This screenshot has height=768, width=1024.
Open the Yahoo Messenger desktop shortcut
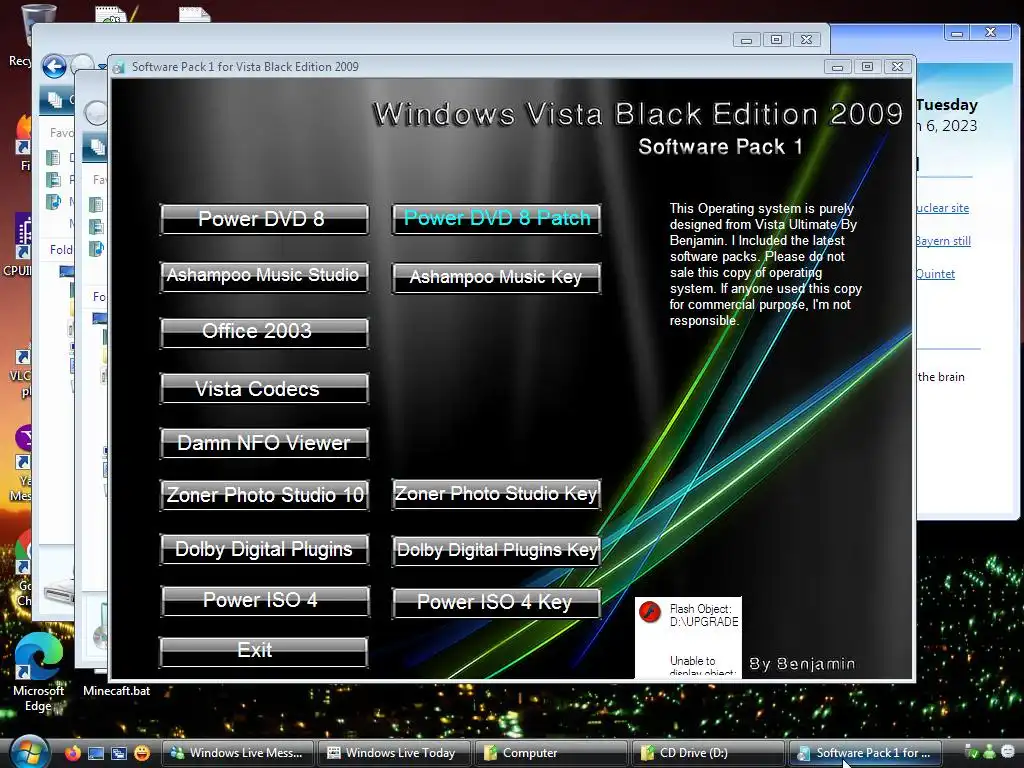pos(22,464)
